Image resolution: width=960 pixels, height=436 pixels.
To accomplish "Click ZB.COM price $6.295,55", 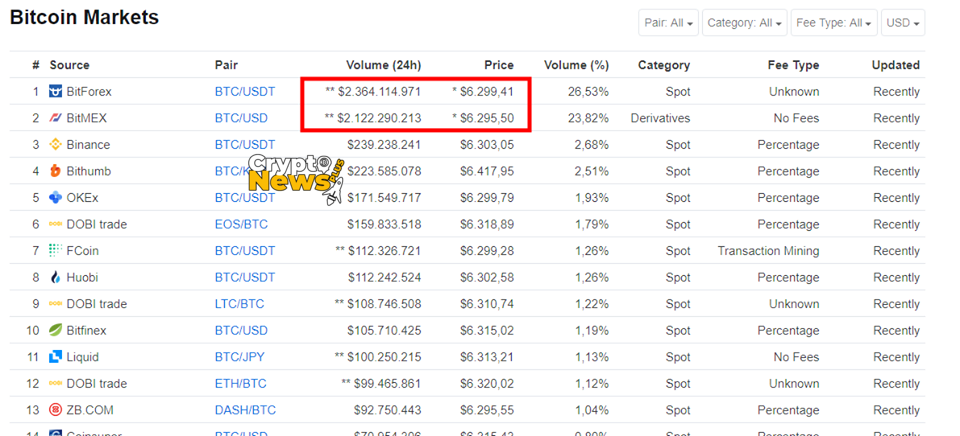I will pyautogui.click(x=487, y=410).
